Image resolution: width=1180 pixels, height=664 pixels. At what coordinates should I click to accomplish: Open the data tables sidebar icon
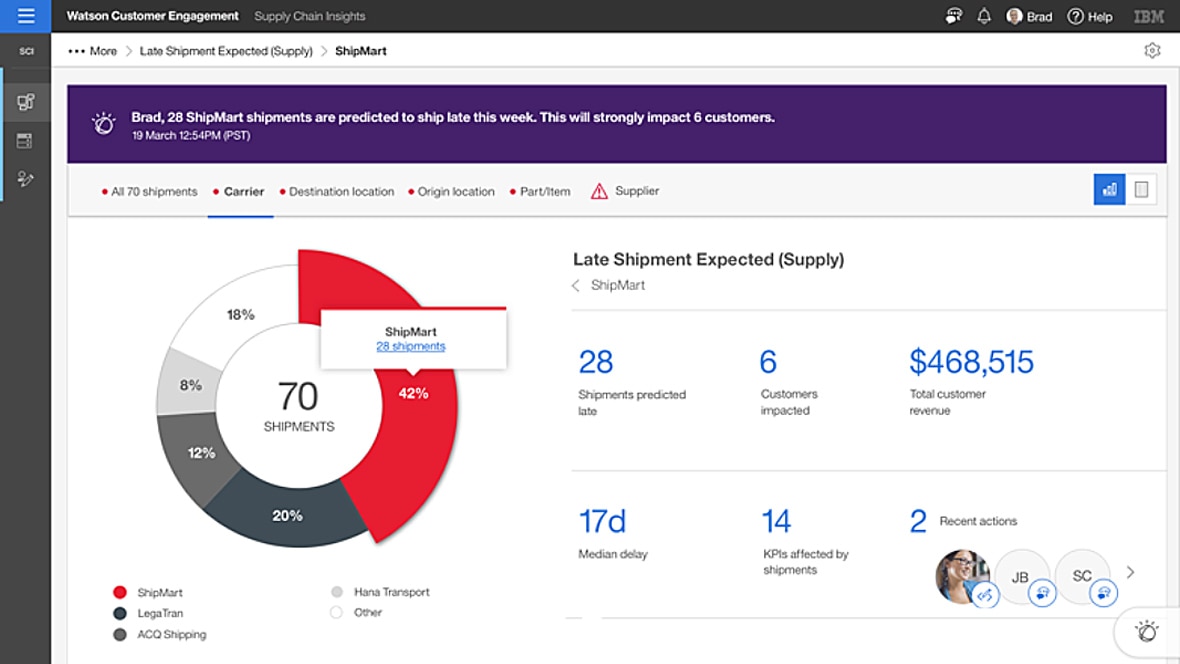[x=25, y=140]
